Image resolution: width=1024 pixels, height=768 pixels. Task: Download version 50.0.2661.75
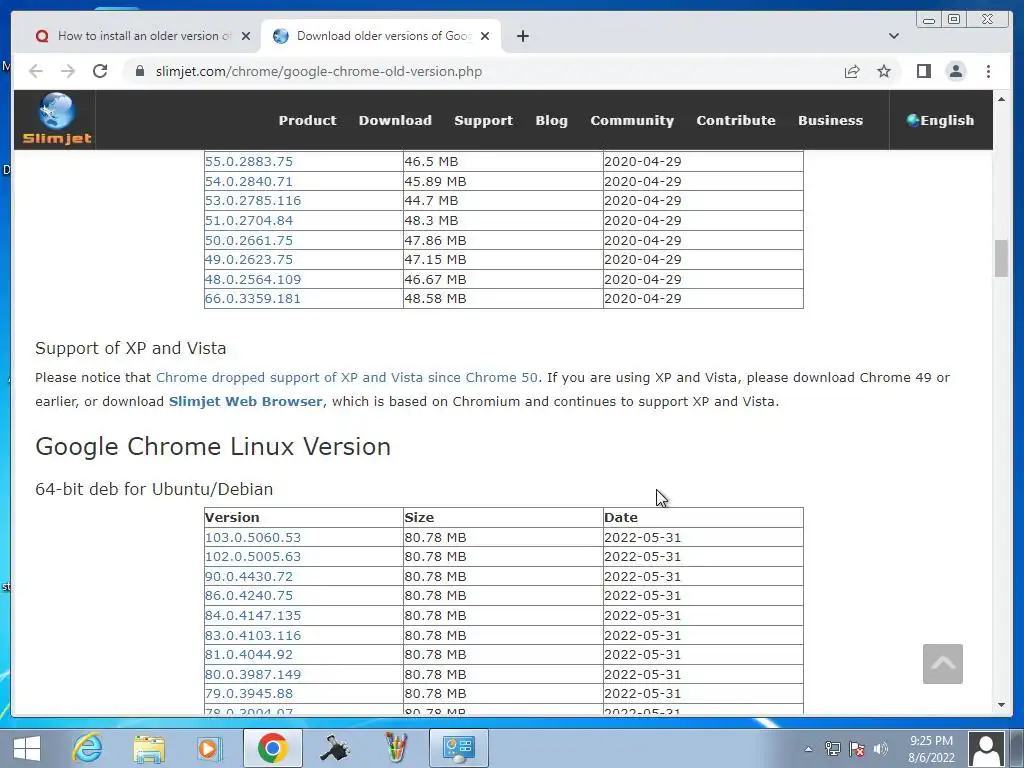pyautogui.click(x=249, y=240)
